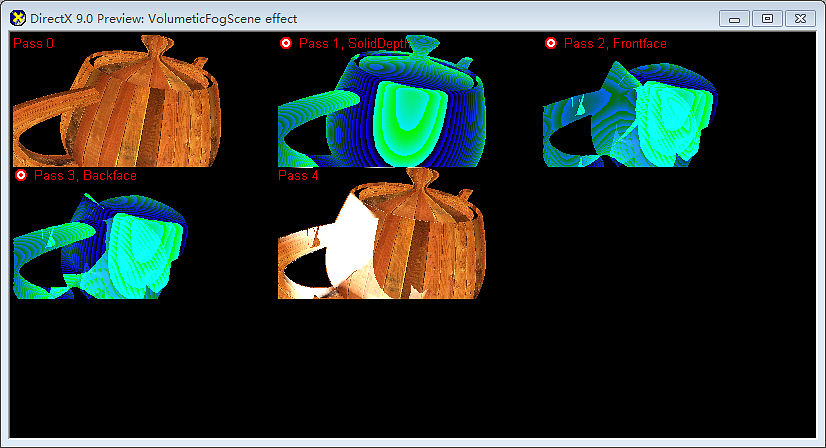Screen dimensions: 826x448
Task: Select the Pass 2, Frontface label
Action: (x=615, y=44)
